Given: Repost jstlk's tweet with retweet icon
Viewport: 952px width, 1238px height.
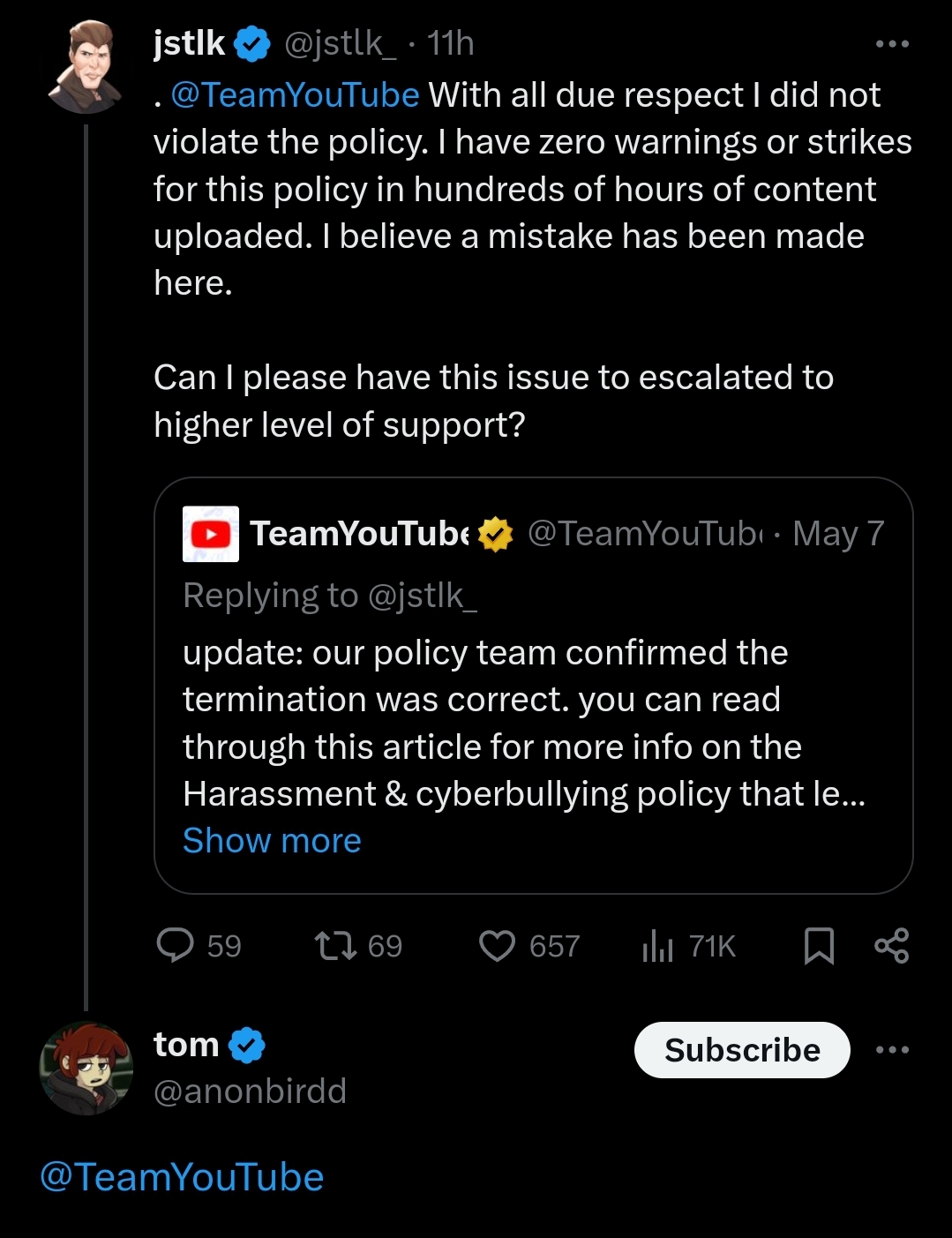Looking at the screenshot, I should click(x=335, y=946).
